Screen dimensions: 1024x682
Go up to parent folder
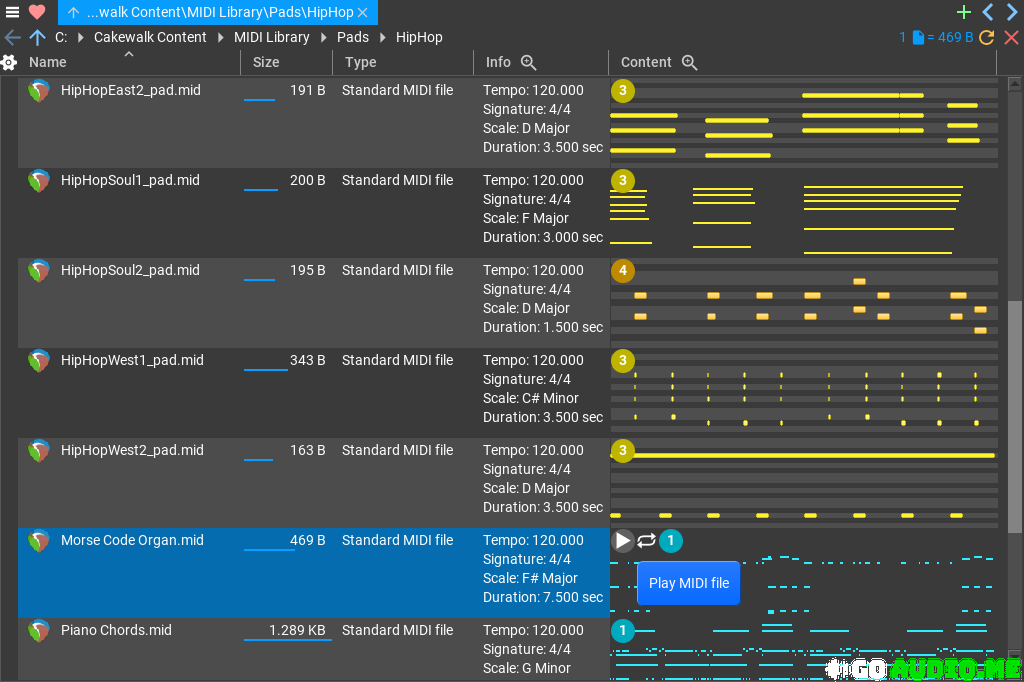[x=37, y=37]
